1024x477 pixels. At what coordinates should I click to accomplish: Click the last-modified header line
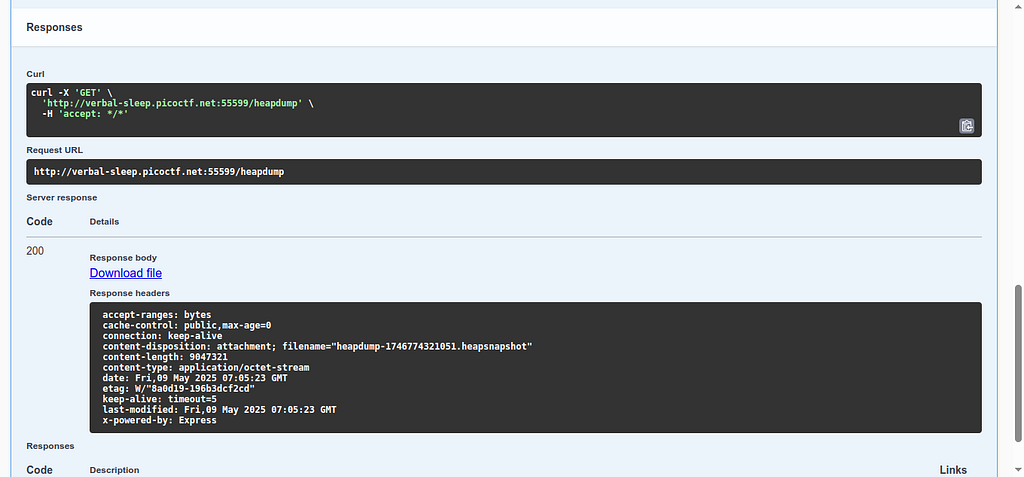tap(219, 410)
